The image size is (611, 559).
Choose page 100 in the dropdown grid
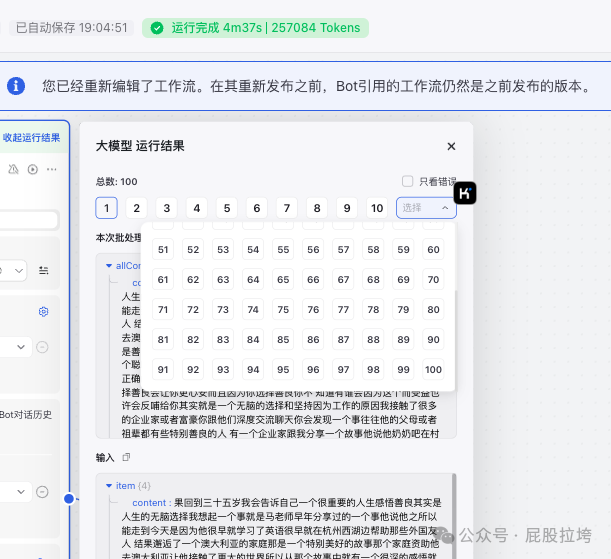click(433, 369)
